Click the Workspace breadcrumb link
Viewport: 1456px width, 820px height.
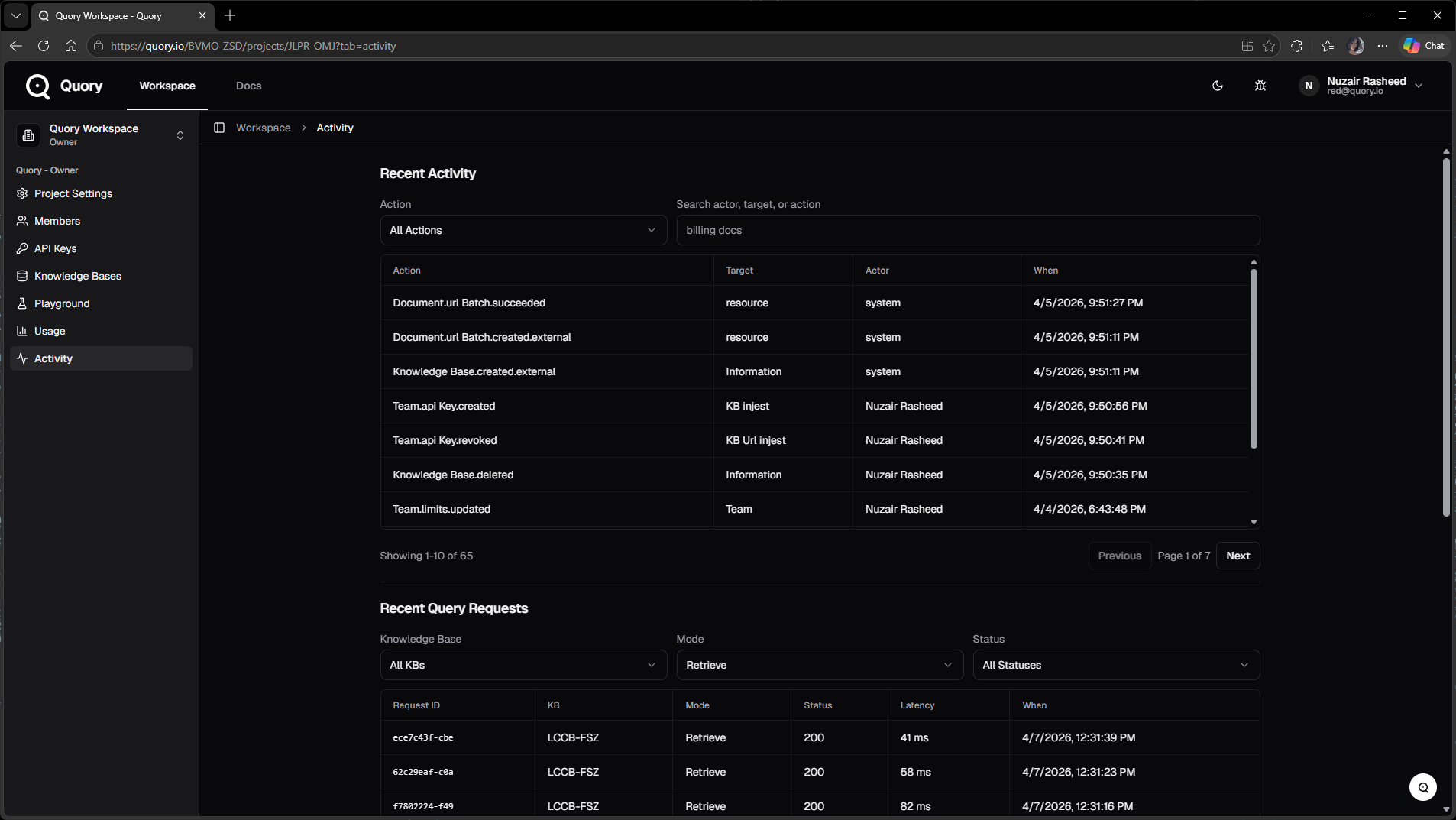pos(263,128)
